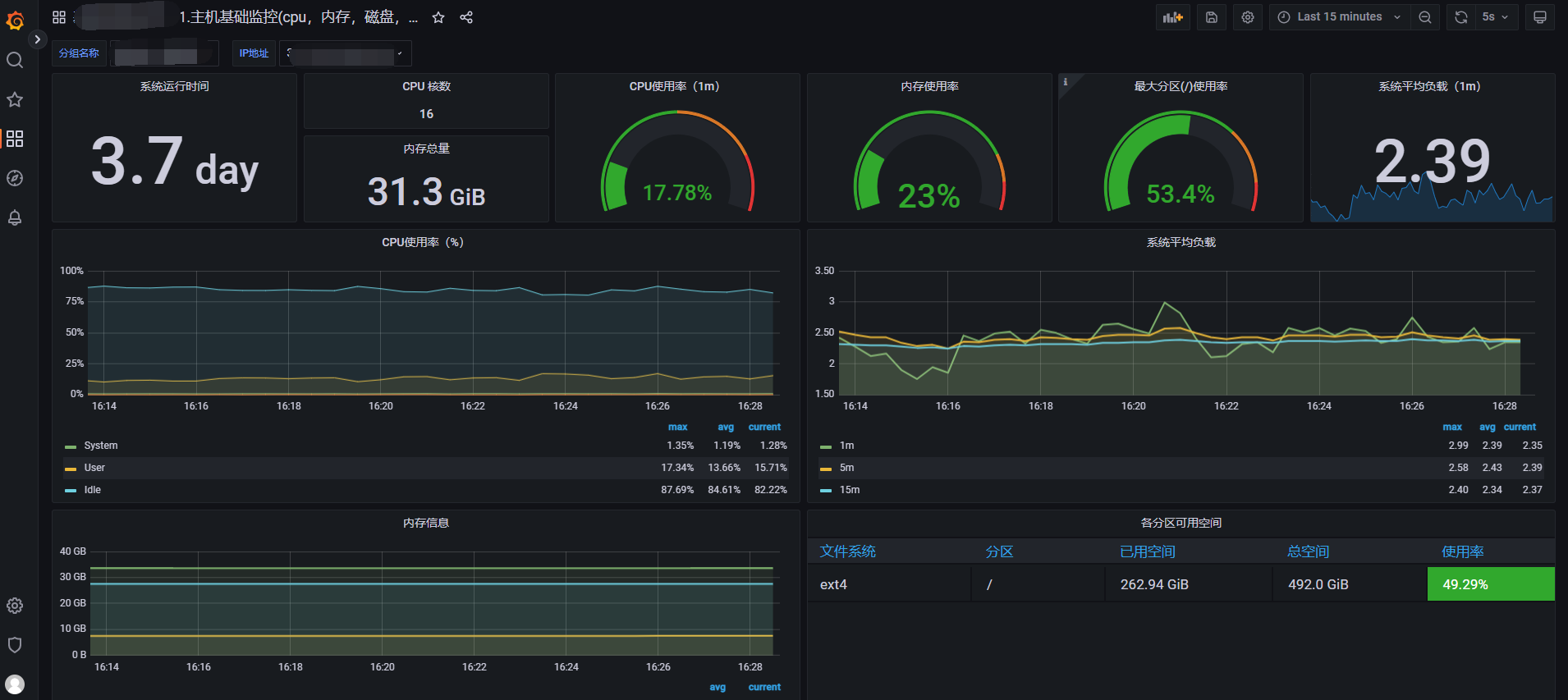
Task: Open the Last 15 minutes time picker
Action: pyautogui.click(x=1340, y=17)
